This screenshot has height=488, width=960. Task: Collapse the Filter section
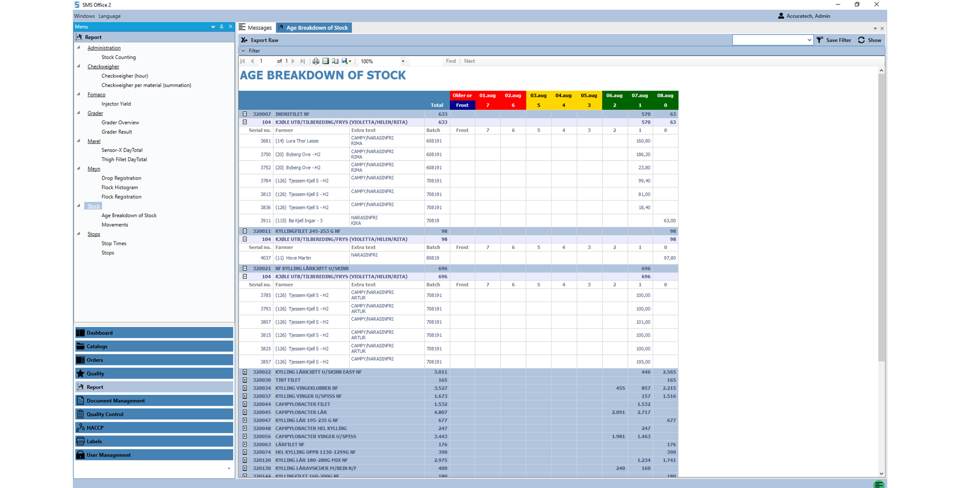click(243, 51)
